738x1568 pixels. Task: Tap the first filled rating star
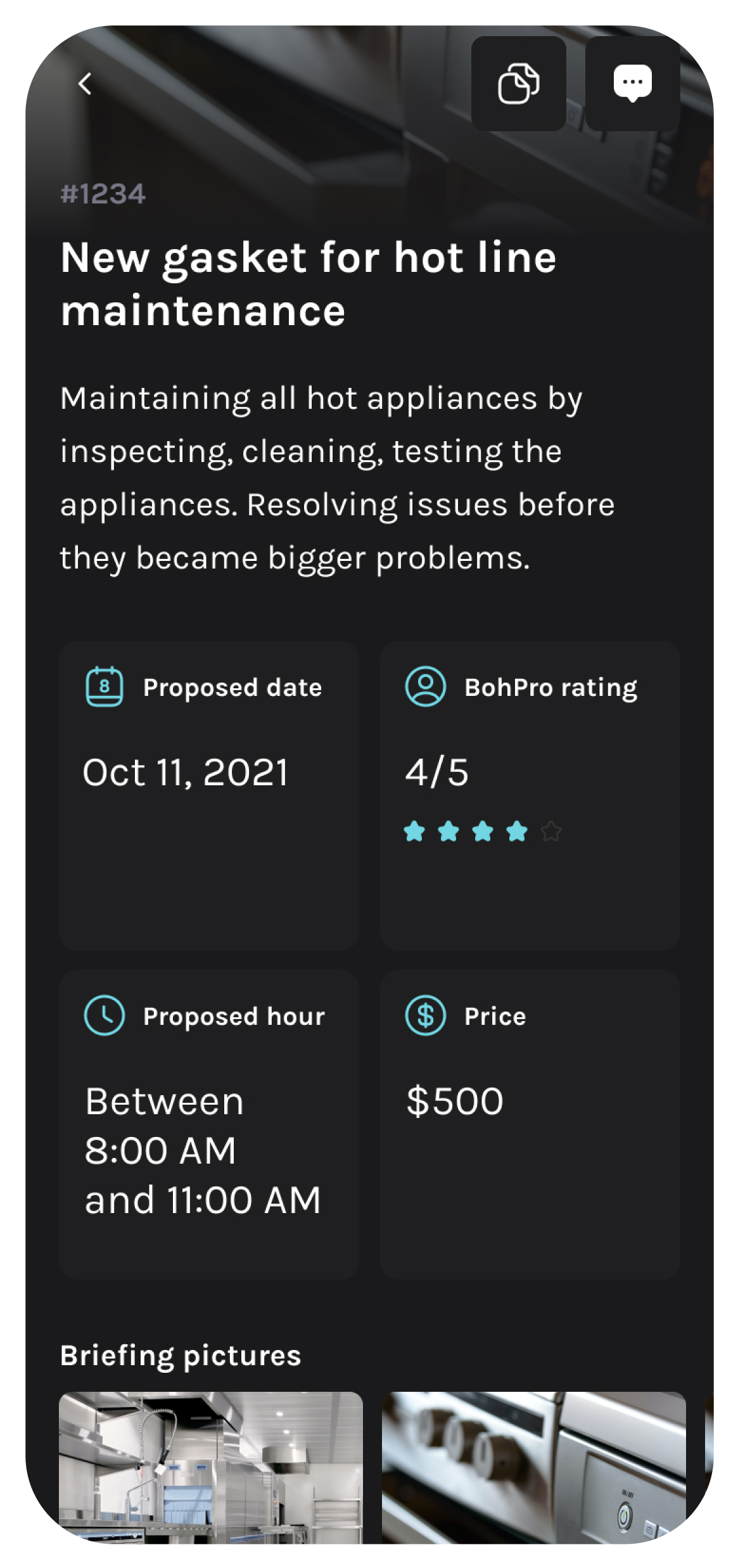coord(414,831)
